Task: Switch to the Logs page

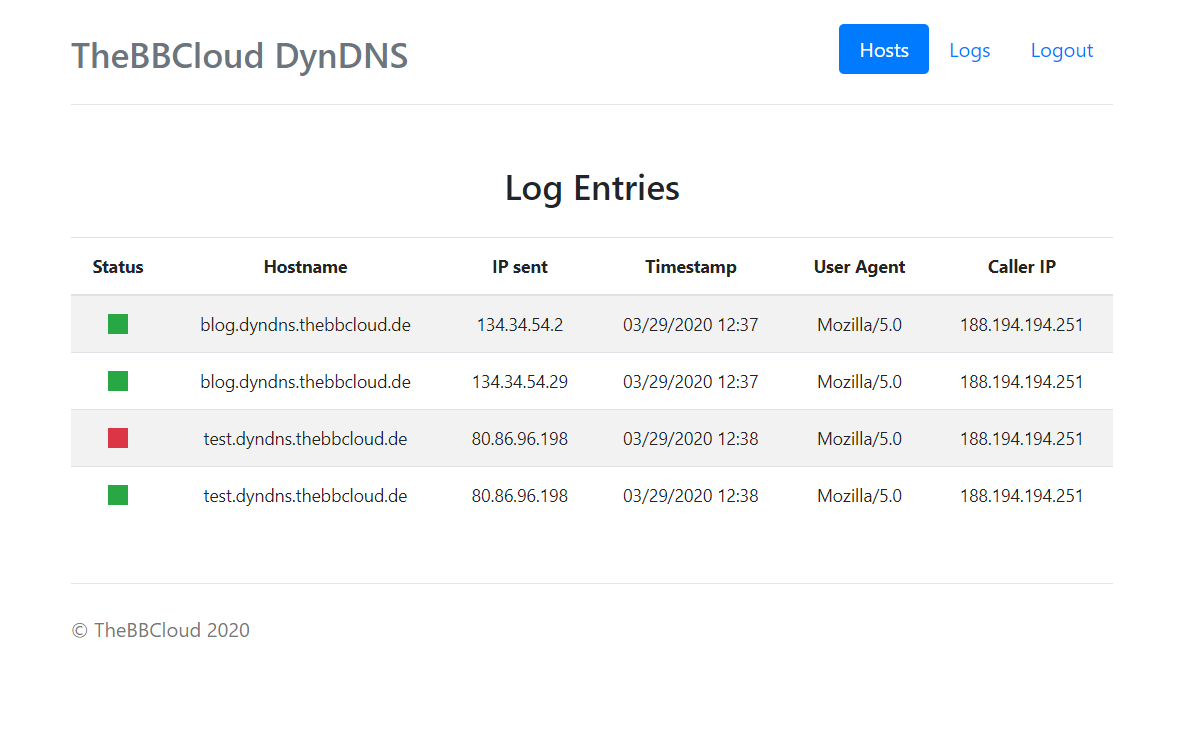Action: tap(969, 50)
